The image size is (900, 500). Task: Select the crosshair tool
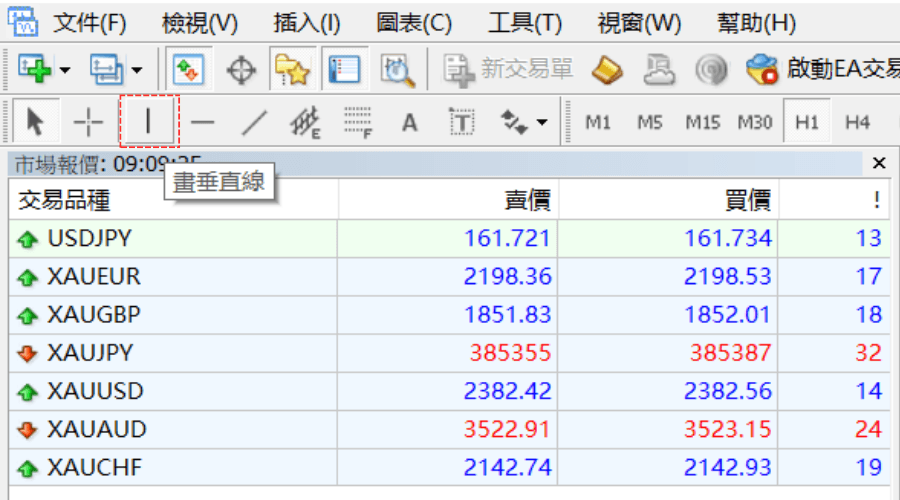click(x=89, y=123)
